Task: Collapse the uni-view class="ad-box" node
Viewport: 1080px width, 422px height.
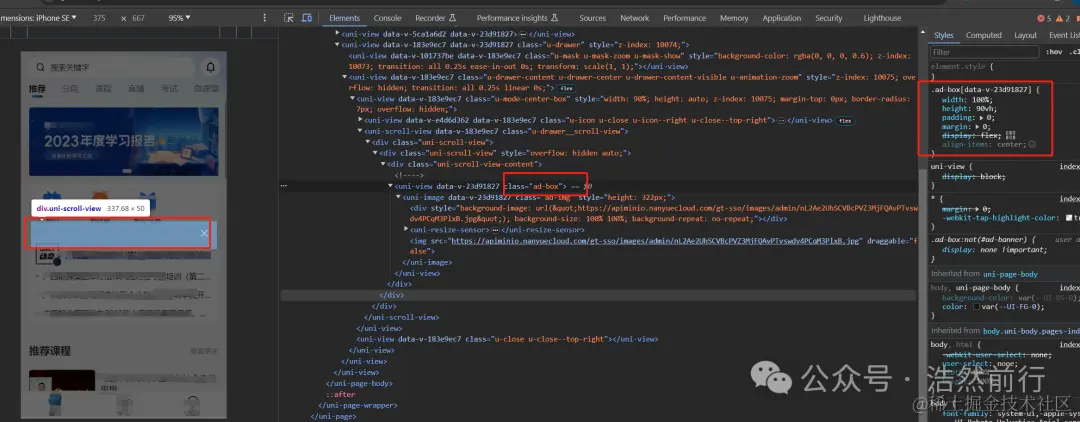Action: pos(391,186)
